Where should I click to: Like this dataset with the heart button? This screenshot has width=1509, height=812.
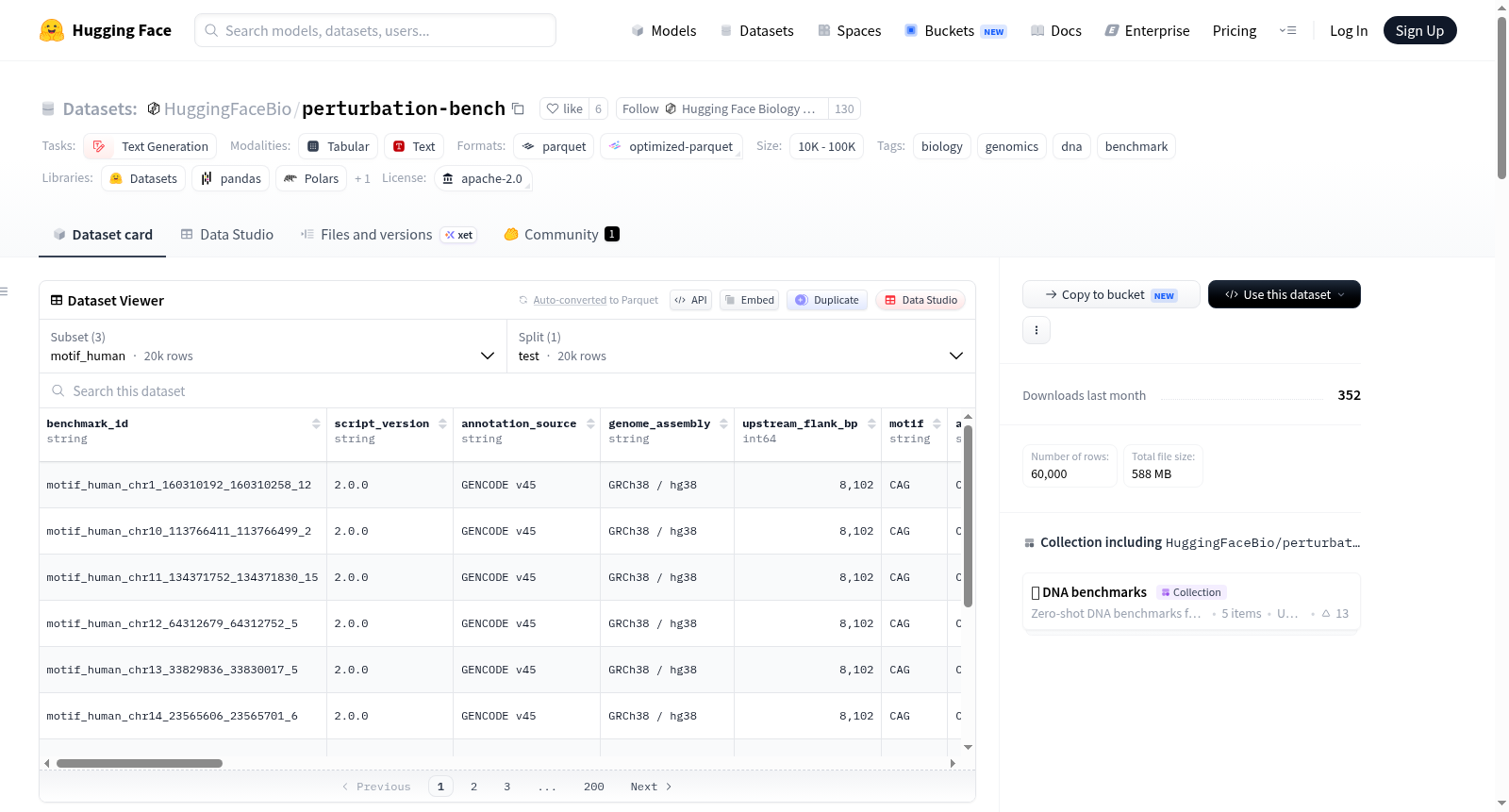[564, 108]
